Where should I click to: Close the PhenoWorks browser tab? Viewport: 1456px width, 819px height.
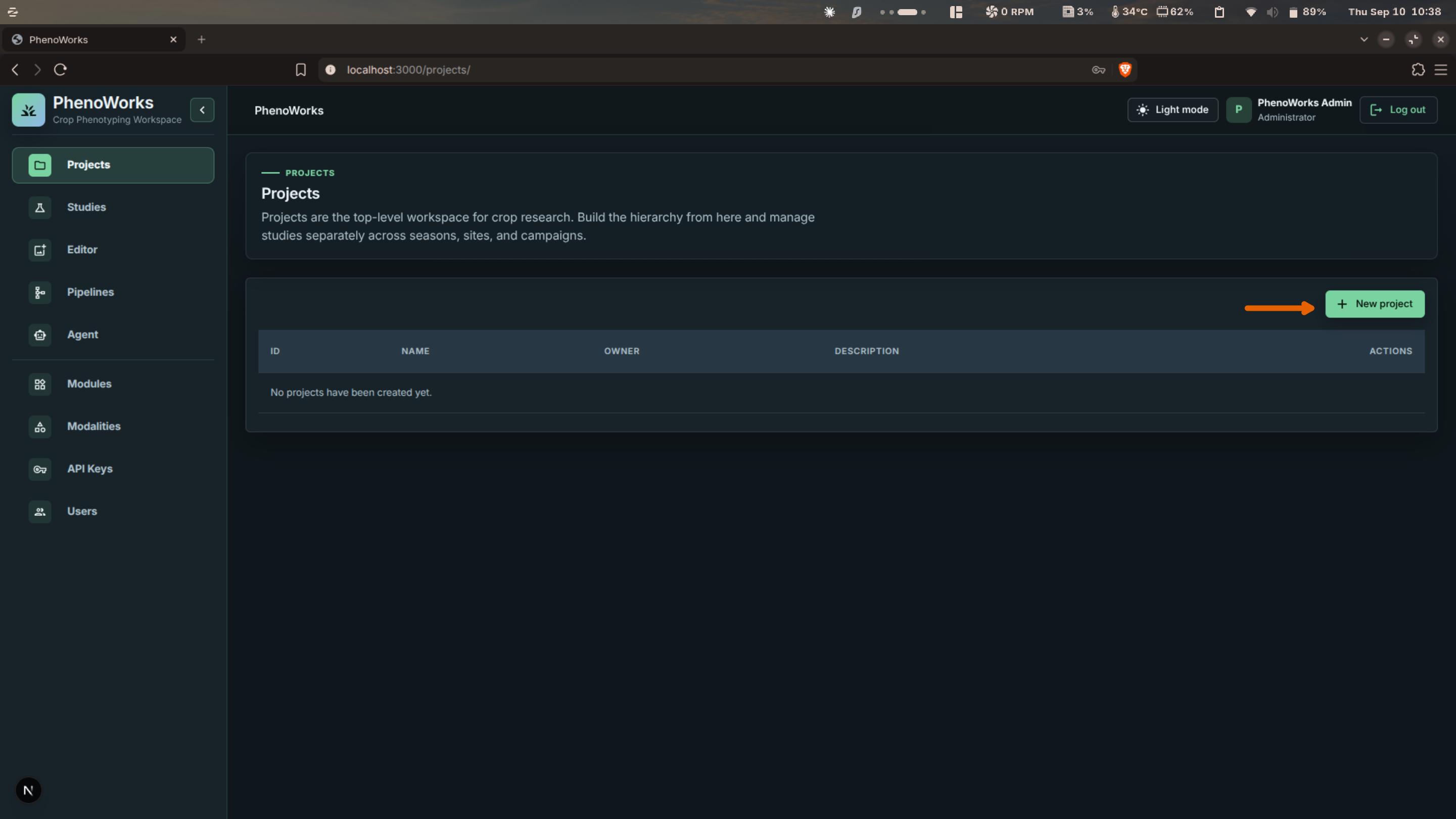click(x=173, y=39)
